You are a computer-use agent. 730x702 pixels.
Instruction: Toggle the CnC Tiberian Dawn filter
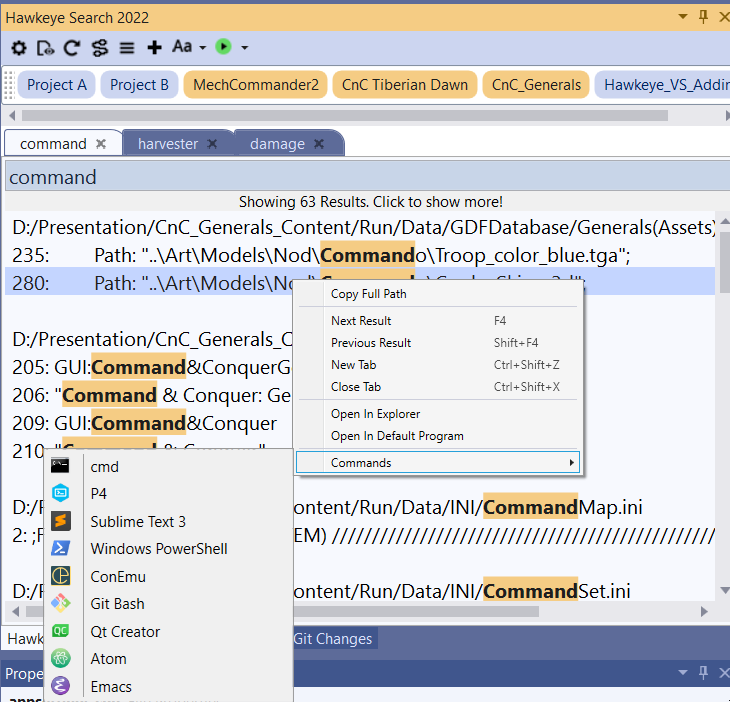pos(405,85)
